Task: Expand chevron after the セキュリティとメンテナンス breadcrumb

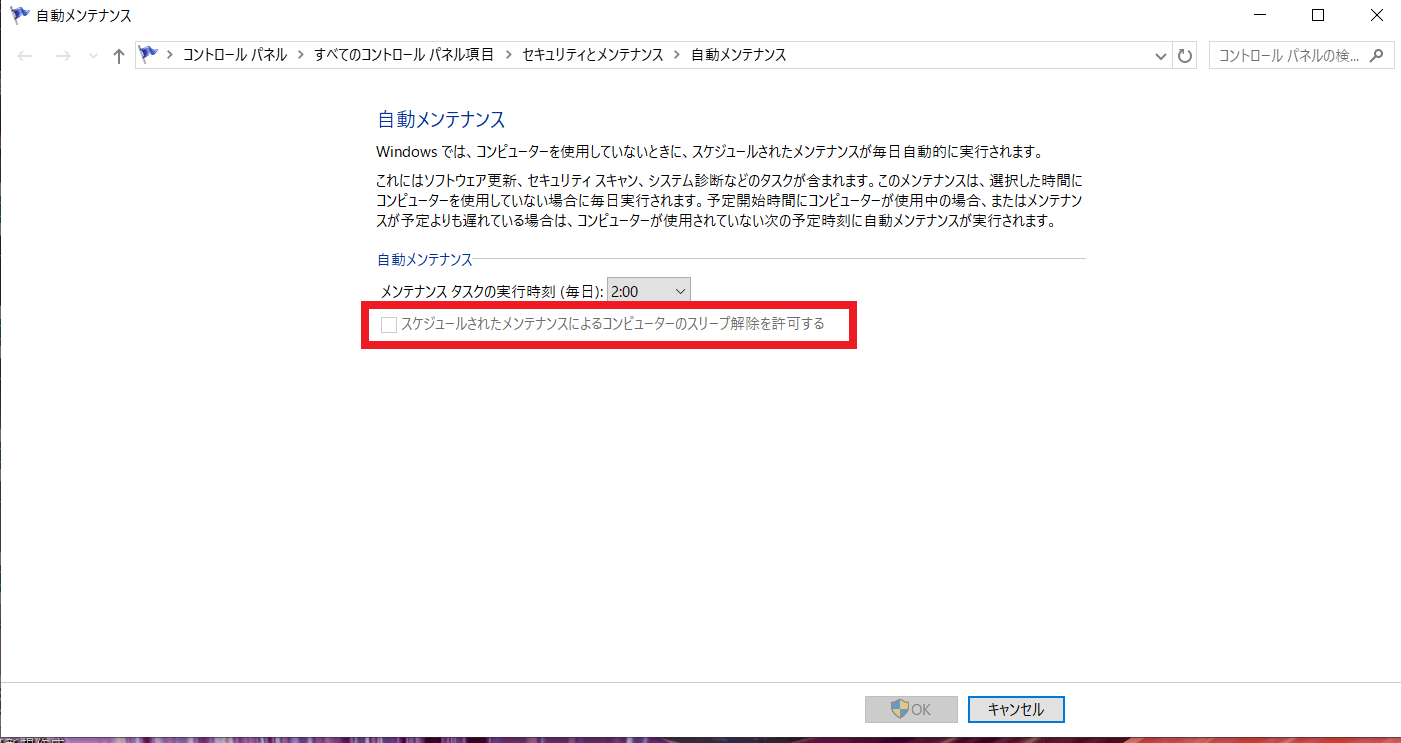Action: click(677, 55)
